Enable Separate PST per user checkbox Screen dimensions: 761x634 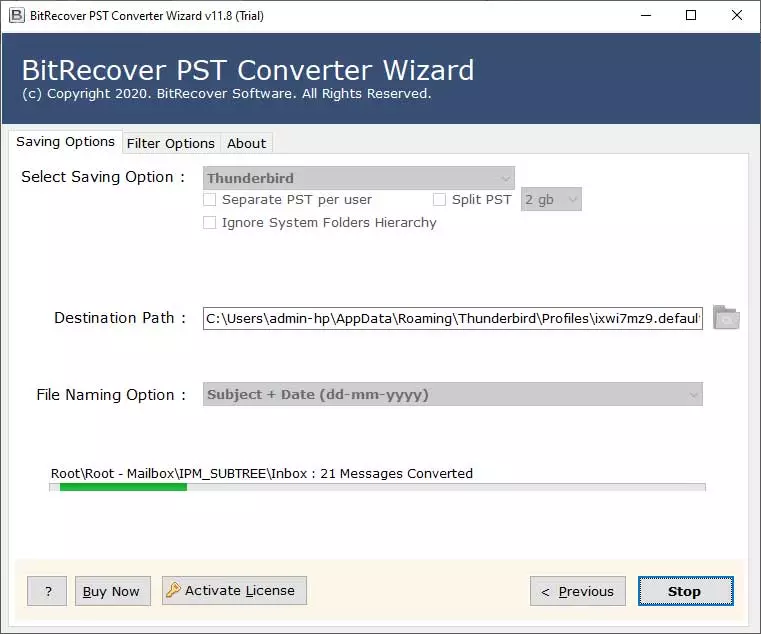point(210,200)
